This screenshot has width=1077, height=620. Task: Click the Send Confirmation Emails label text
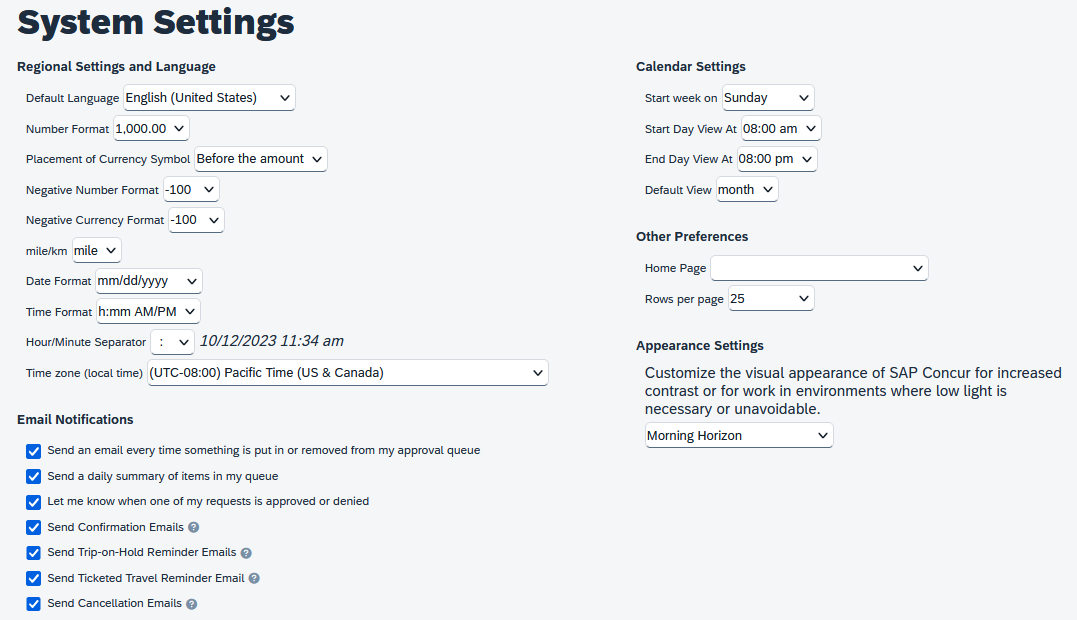click(x=115, y=527)
